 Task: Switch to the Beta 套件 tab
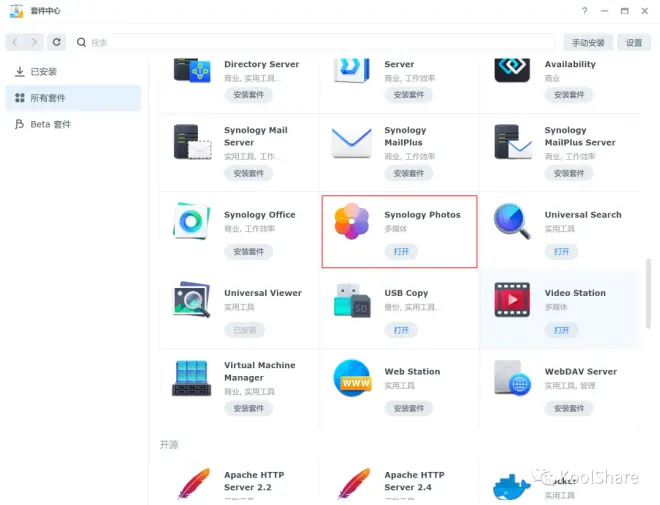(x=73, y=124)
